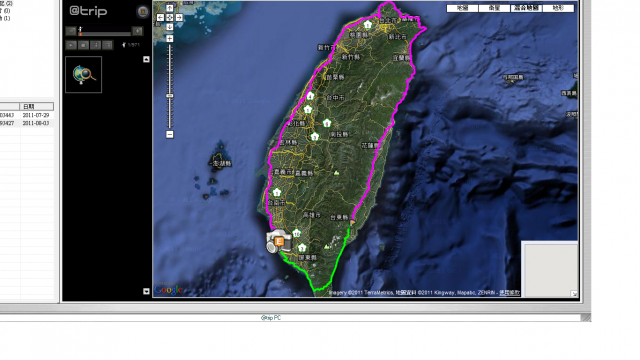Select the 混合地圖 hybrid map type
Viewport: 640px width, 360px height.
526,8
